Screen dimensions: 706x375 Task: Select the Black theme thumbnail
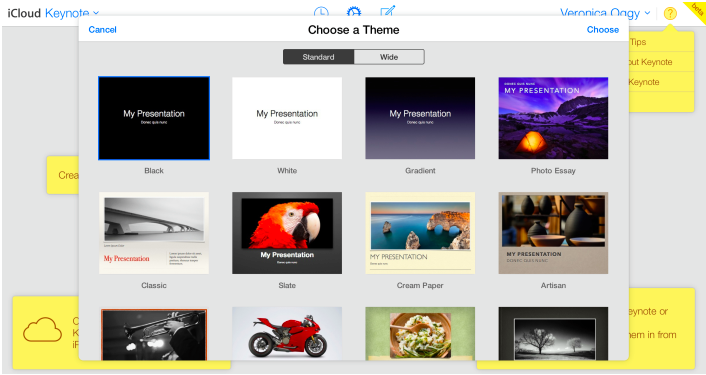(154, 118)
